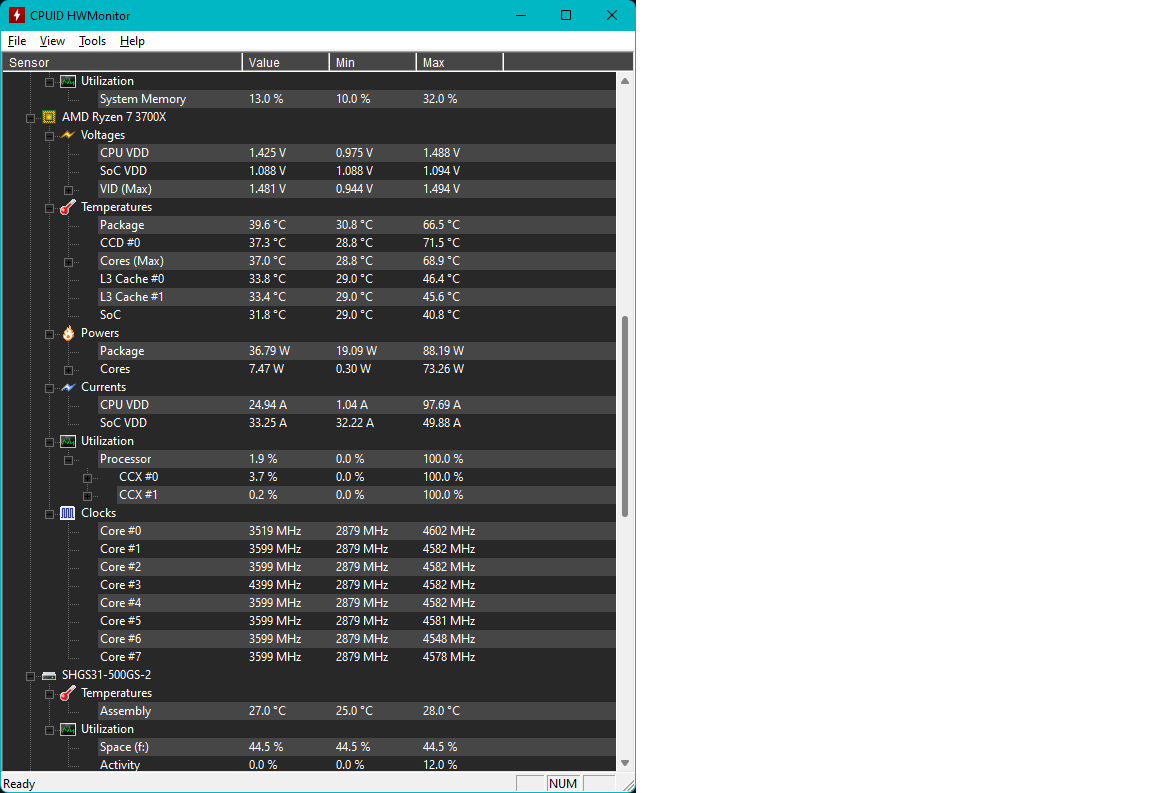Click the 4602 MHz max value
1152x793 pixels.
(449, 531)
